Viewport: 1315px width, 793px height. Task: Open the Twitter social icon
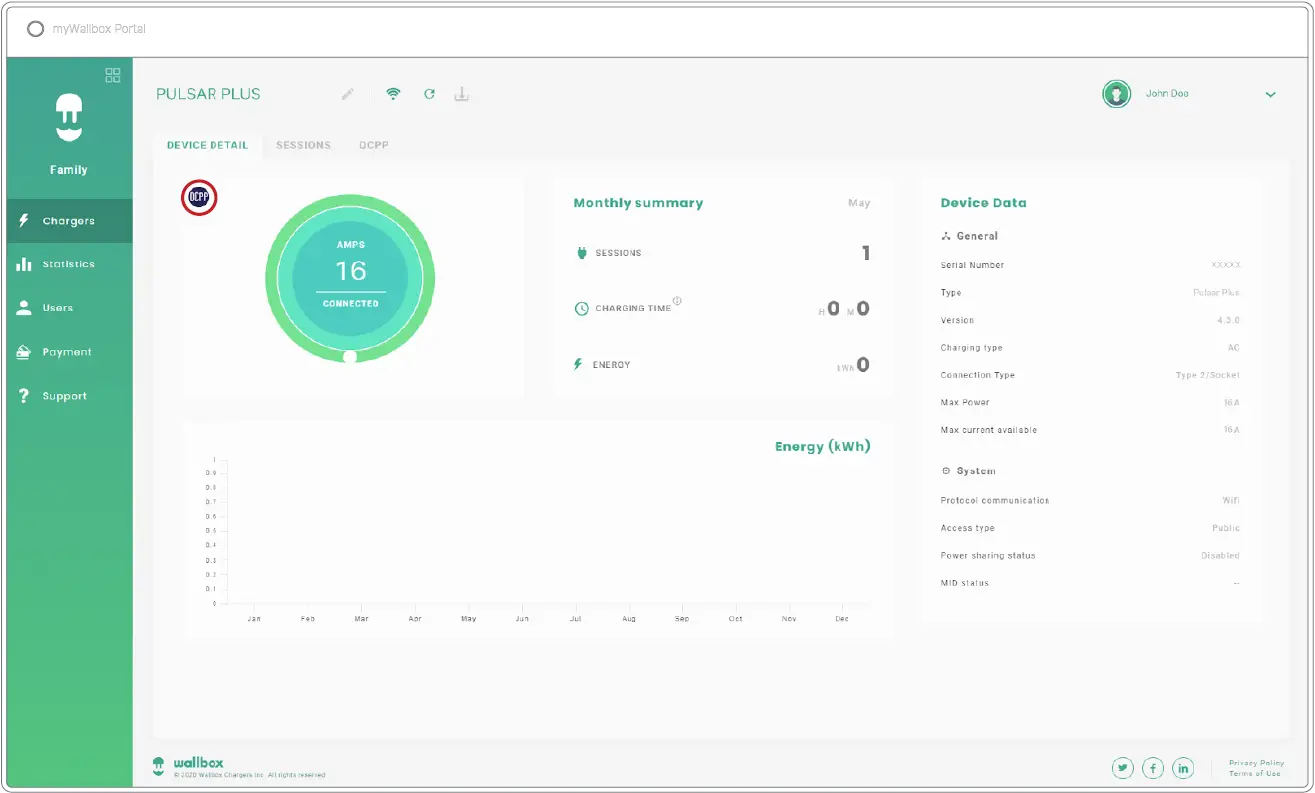pos(1123,768)
